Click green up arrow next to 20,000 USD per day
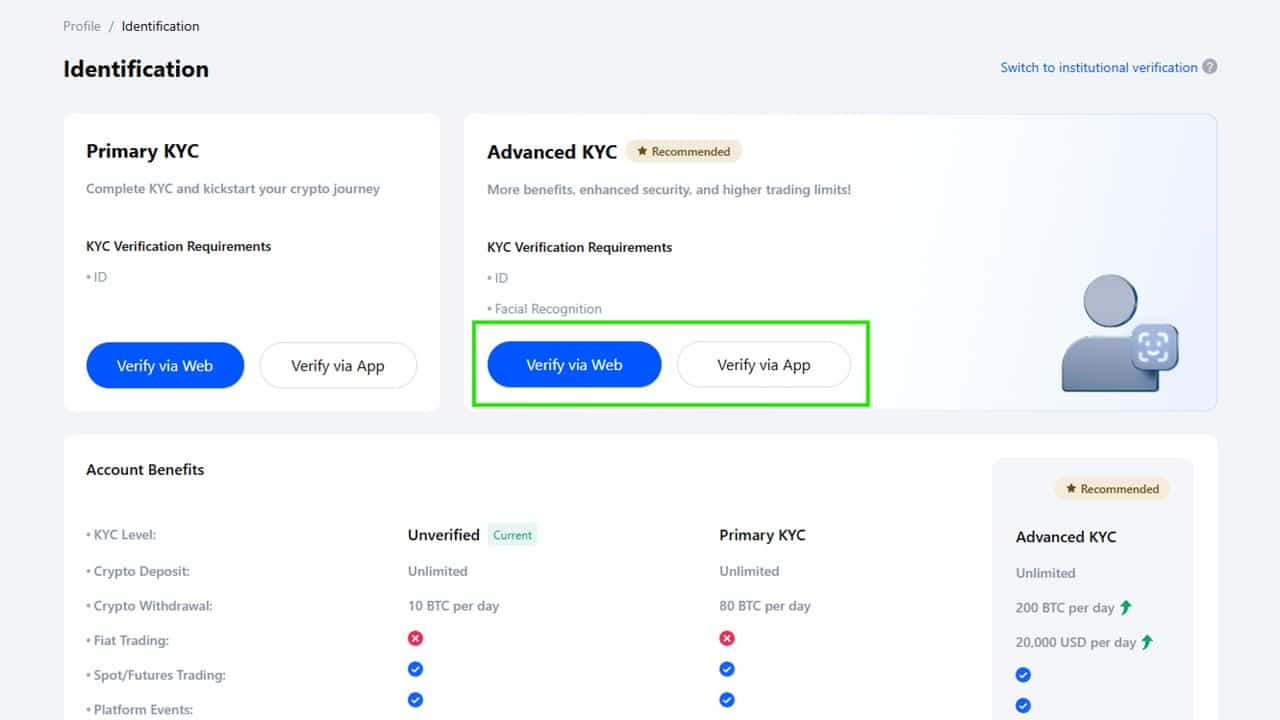 (1147, 642)
